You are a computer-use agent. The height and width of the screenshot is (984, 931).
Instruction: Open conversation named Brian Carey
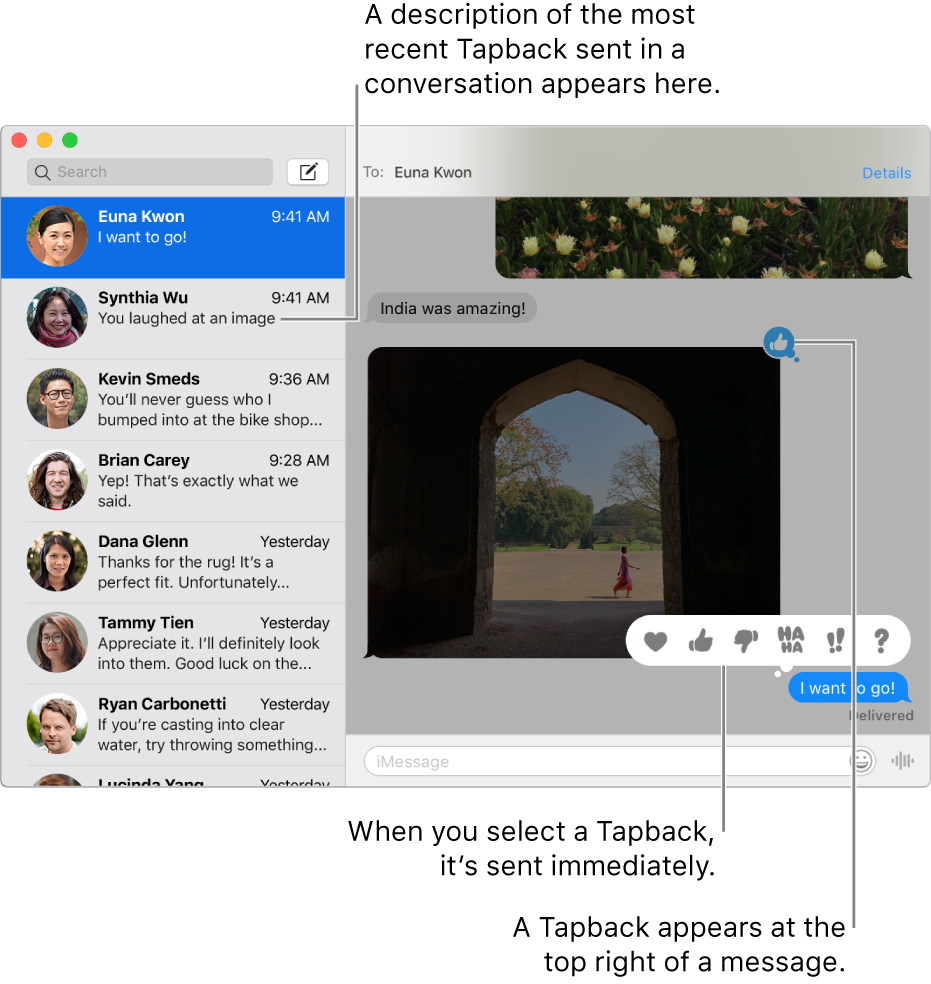(173, 481)
